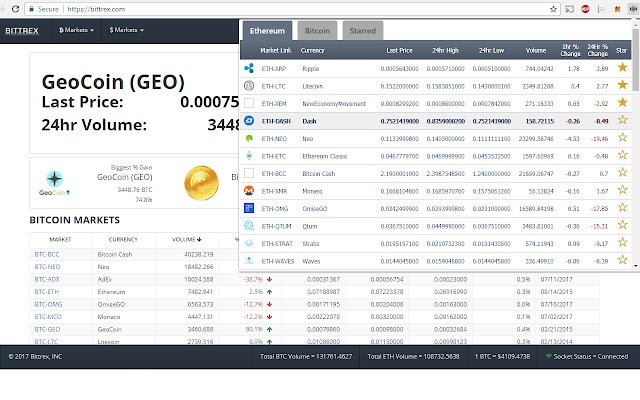
Task: Click the Dash coin icon
Action: [x=249, y=120]
